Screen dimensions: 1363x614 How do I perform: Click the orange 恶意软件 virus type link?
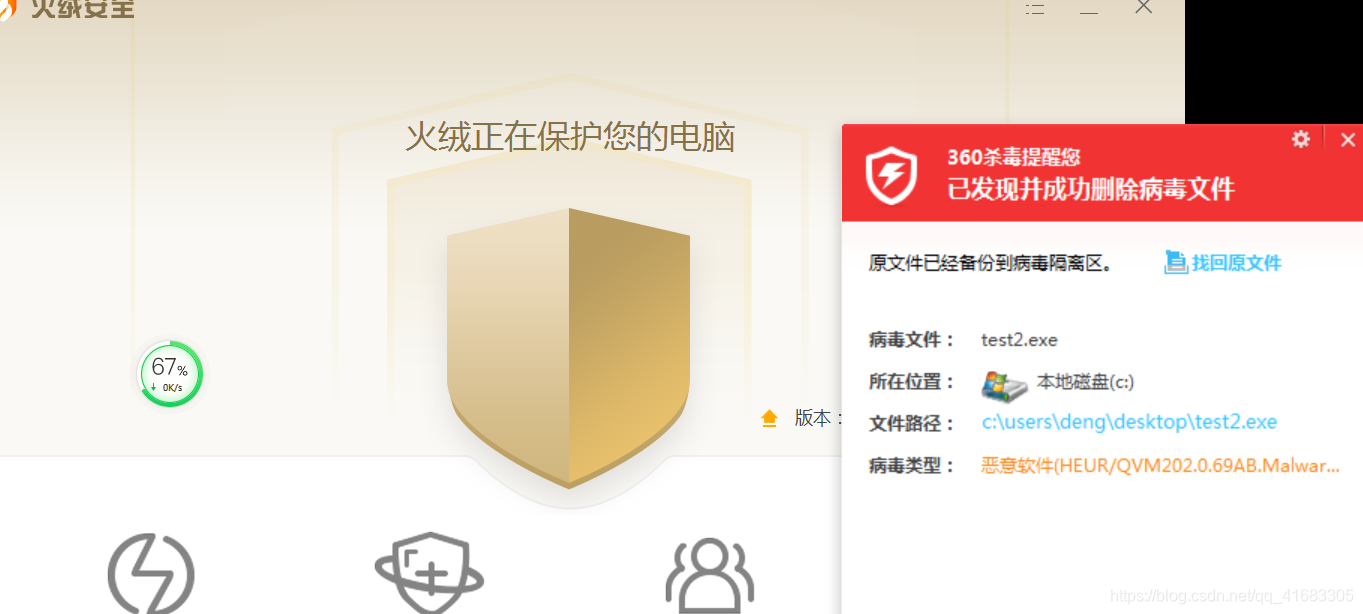pos(1160,465)
